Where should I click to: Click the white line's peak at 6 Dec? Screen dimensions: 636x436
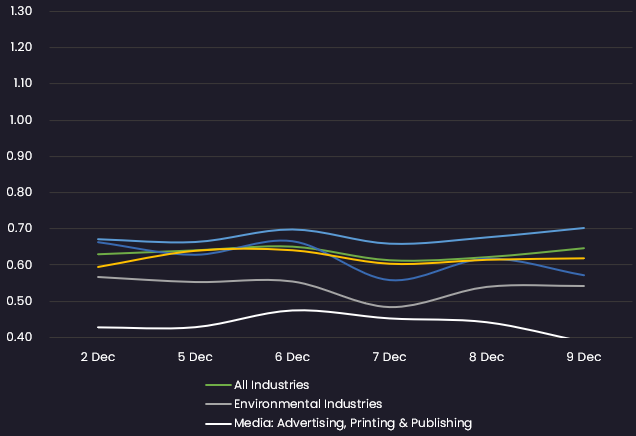[292, 310]
